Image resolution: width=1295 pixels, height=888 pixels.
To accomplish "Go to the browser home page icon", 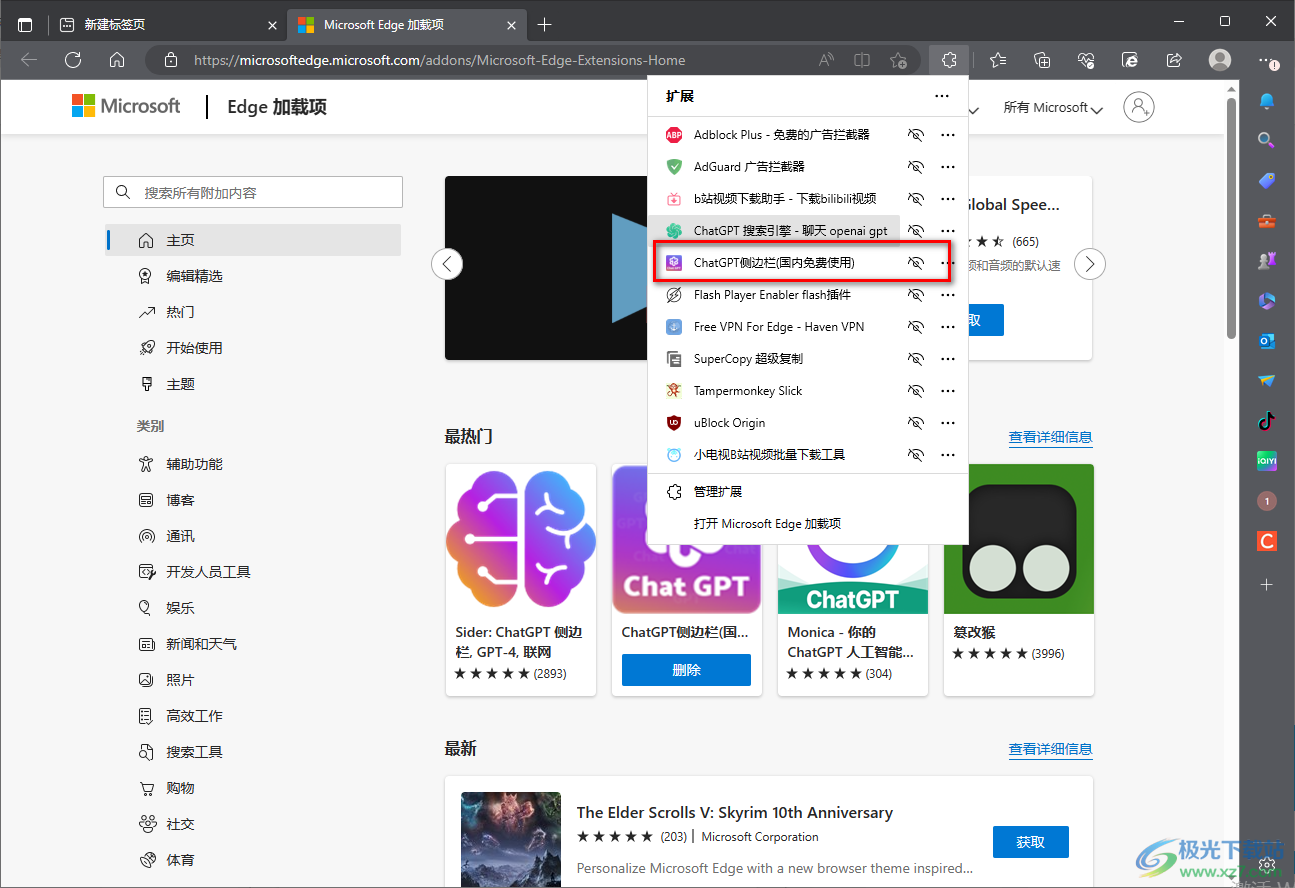I will click(117, 60).
